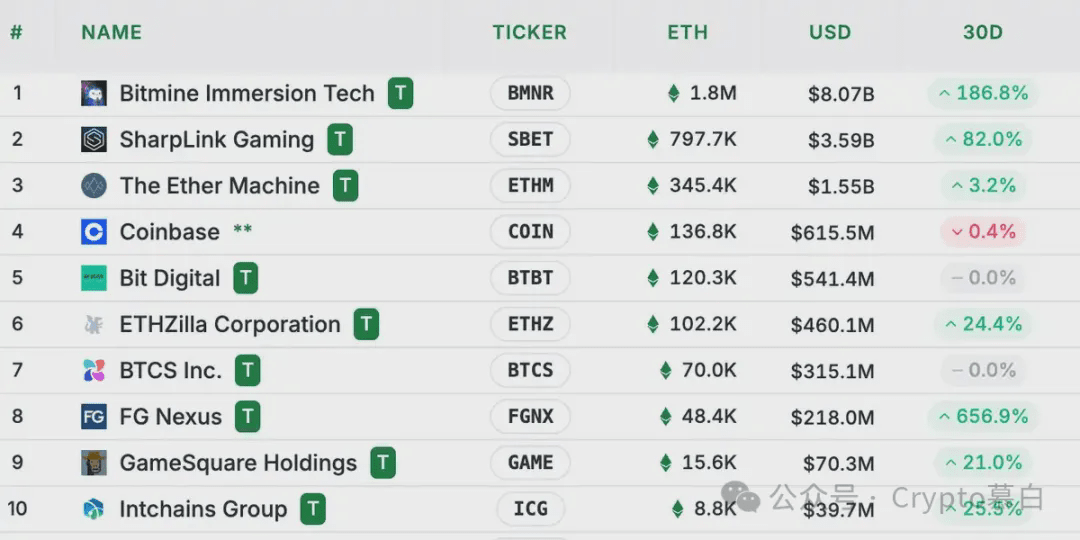Click the Bitmine Immersion Tech logo icon

(94, 93)
